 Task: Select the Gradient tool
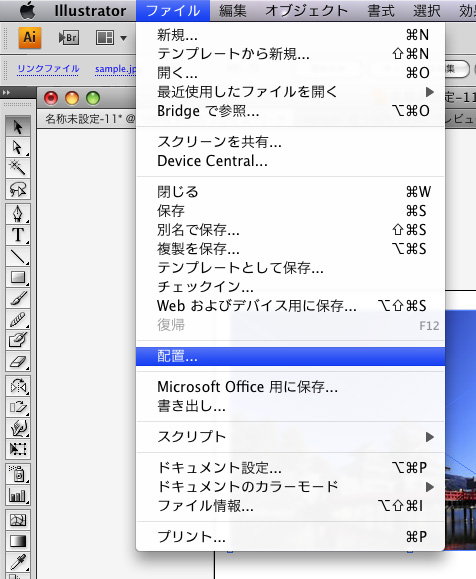click(18, 541)
